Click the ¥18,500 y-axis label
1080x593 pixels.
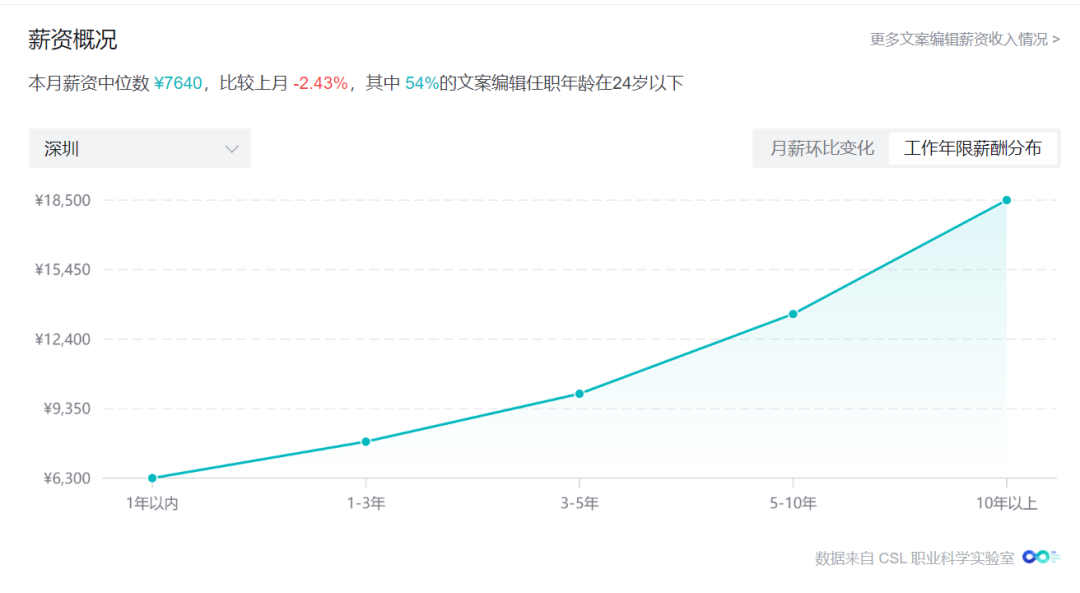point(63,200)
